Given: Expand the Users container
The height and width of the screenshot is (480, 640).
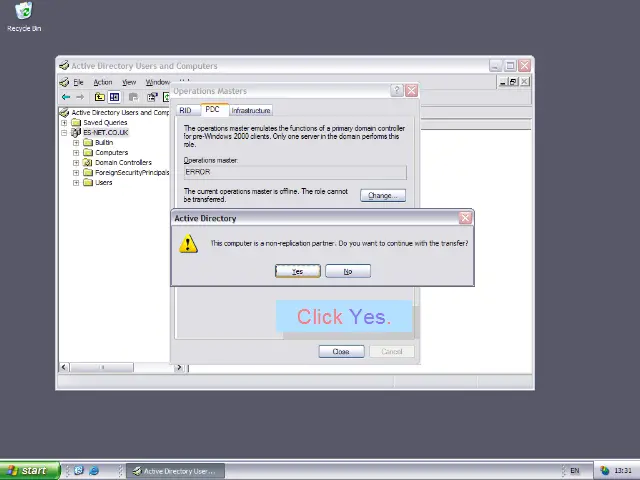Looking at the screenshot, I should pos(76,182).
